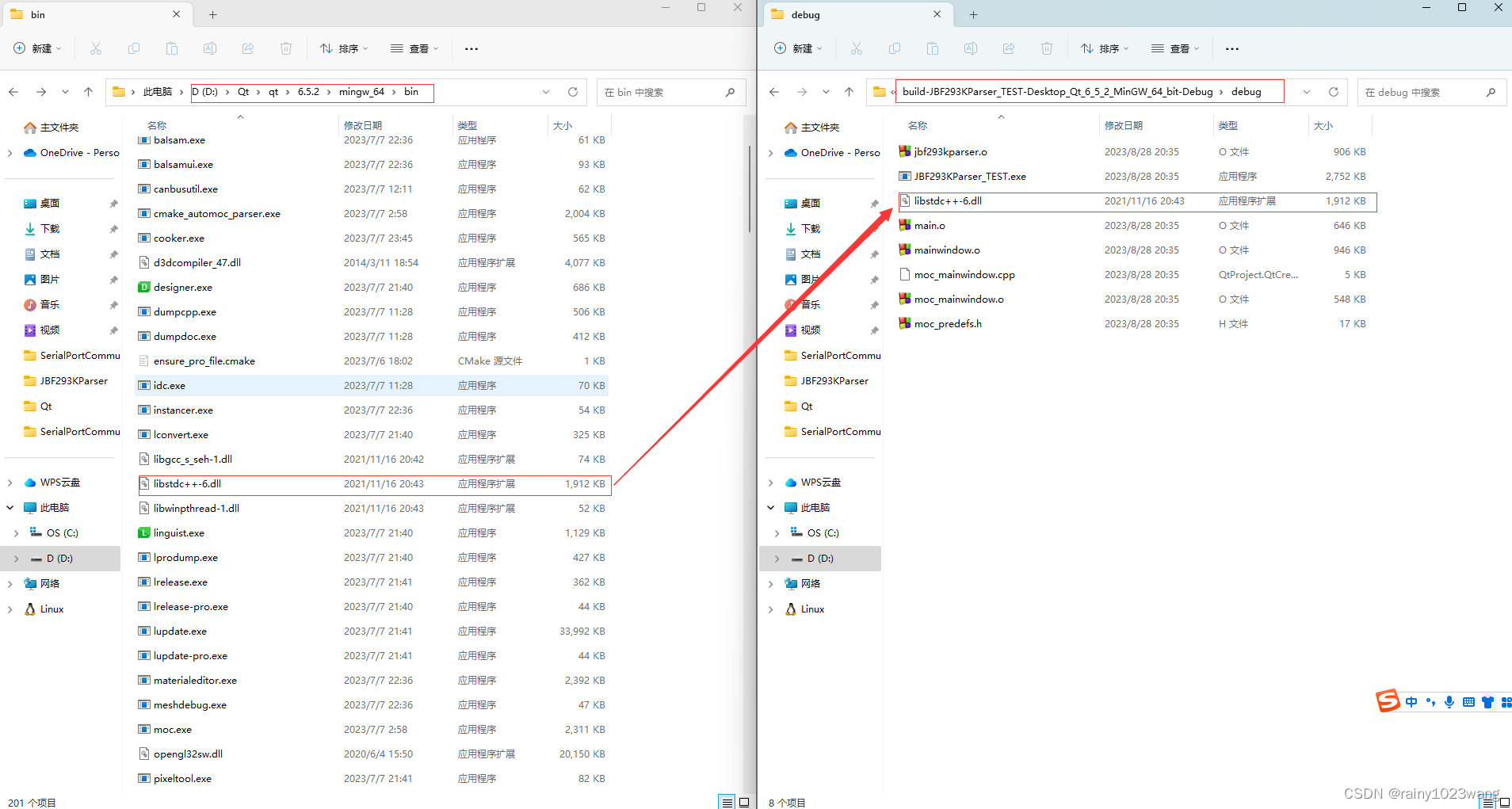Click the Sogou microphone icon in the tray

click(1449, 702)
